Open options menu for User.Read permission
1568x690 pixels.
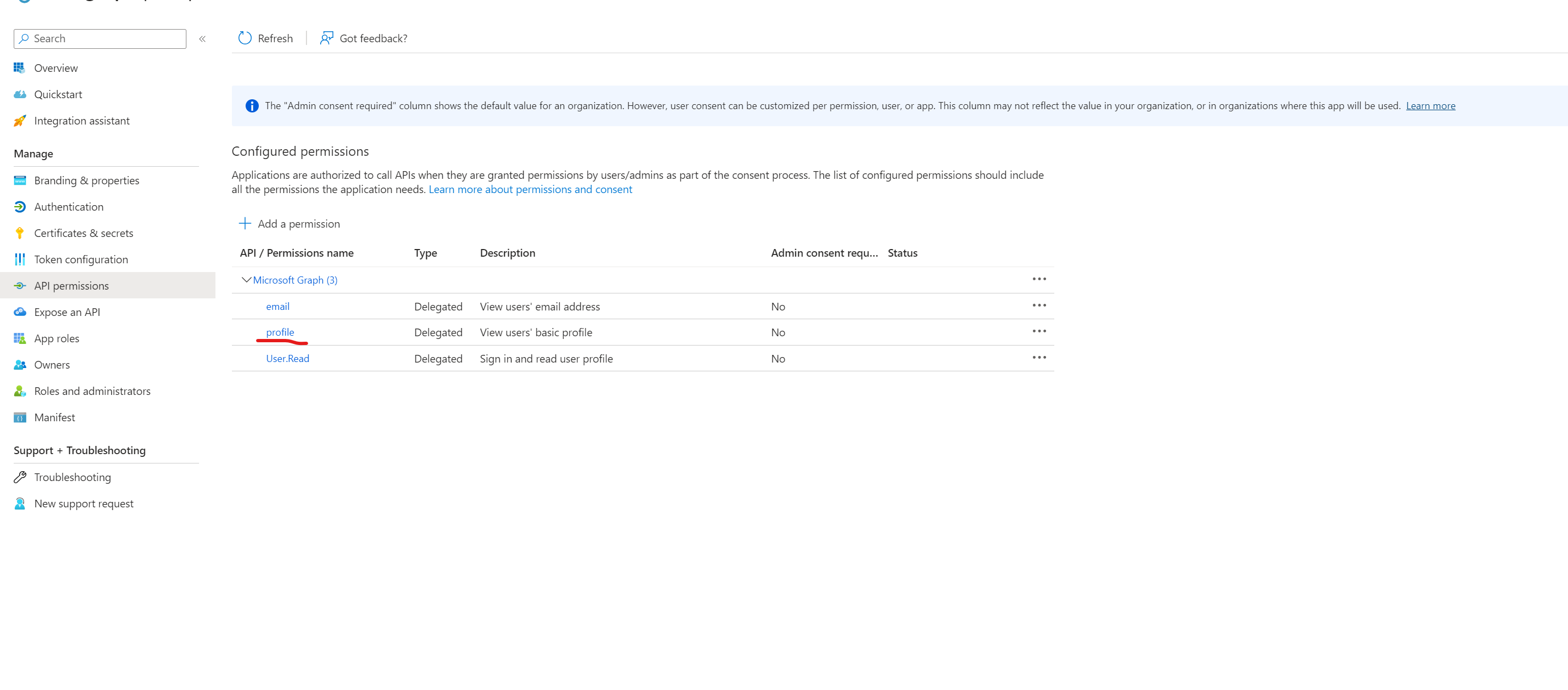[x=1039, y=358]
